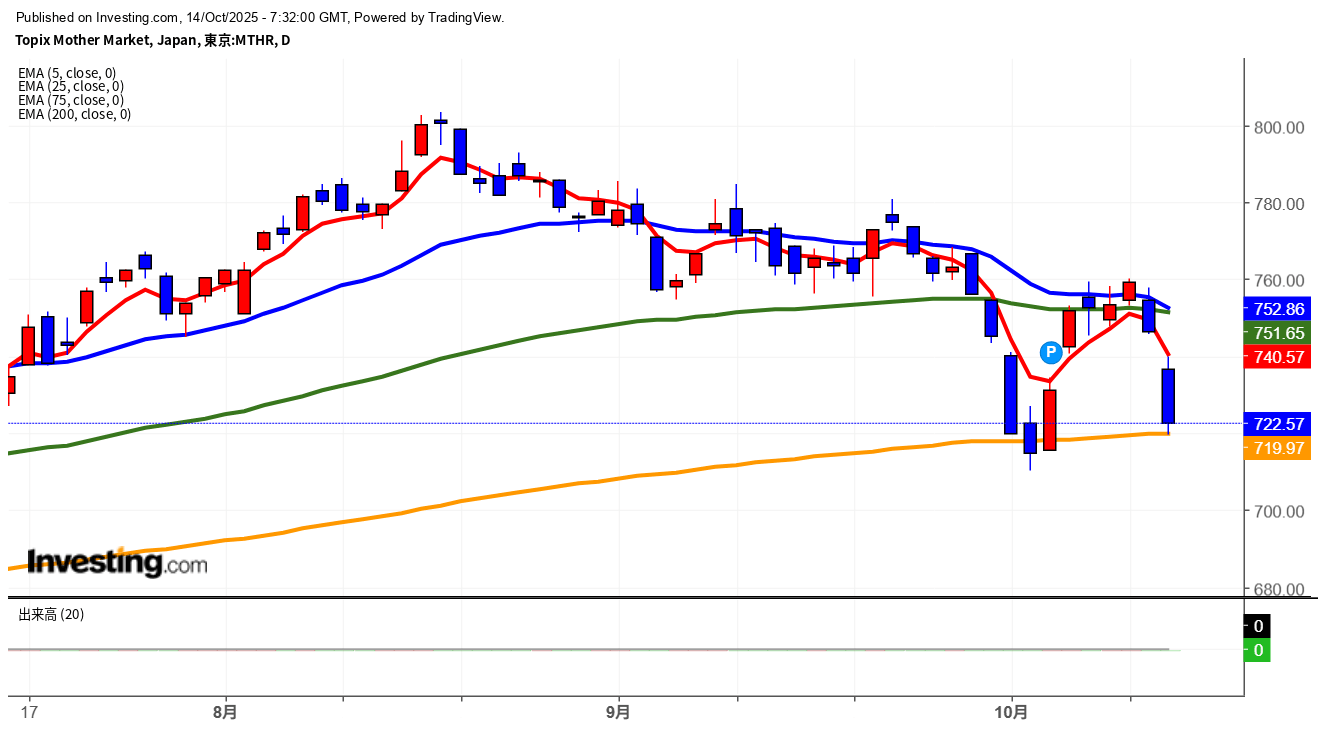Click the Investing.com logo watermark
This screenshot has height=729, width=1318.
tap(117, 563)
